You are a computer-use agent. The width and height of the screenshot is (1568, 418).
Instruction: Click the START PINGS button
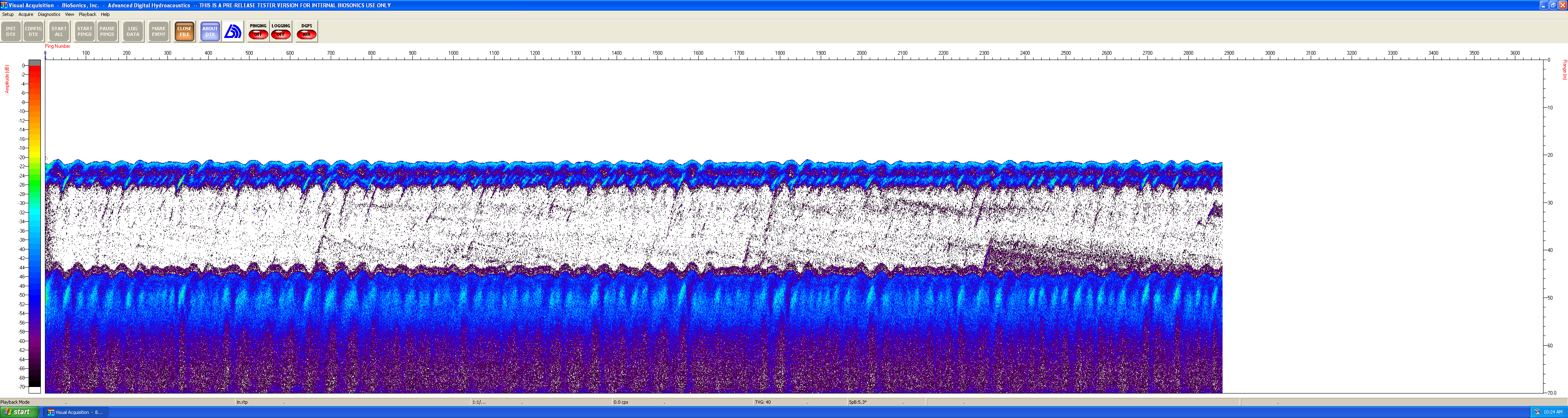click(85, 32)
